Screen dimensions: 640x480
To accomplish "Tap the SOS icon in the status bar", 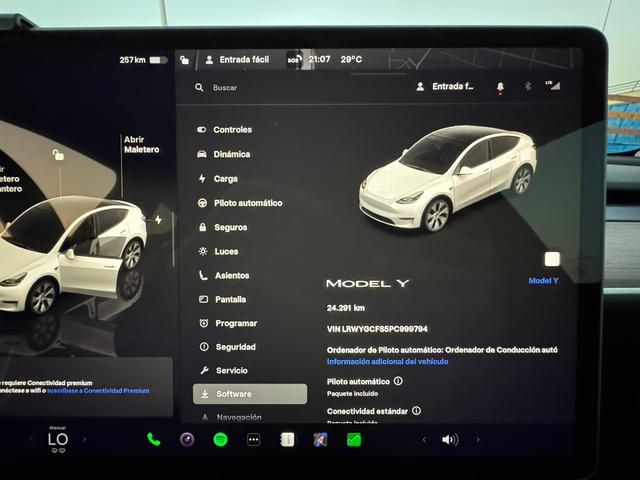I will pos(294,60).
